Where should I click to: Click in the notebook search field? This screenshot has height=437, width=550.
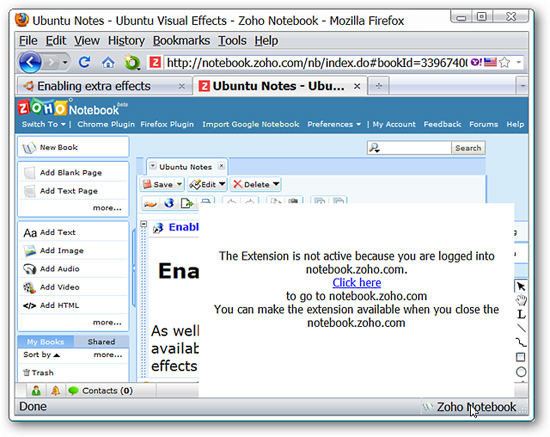pyautogui.click(x=409, y=148)
